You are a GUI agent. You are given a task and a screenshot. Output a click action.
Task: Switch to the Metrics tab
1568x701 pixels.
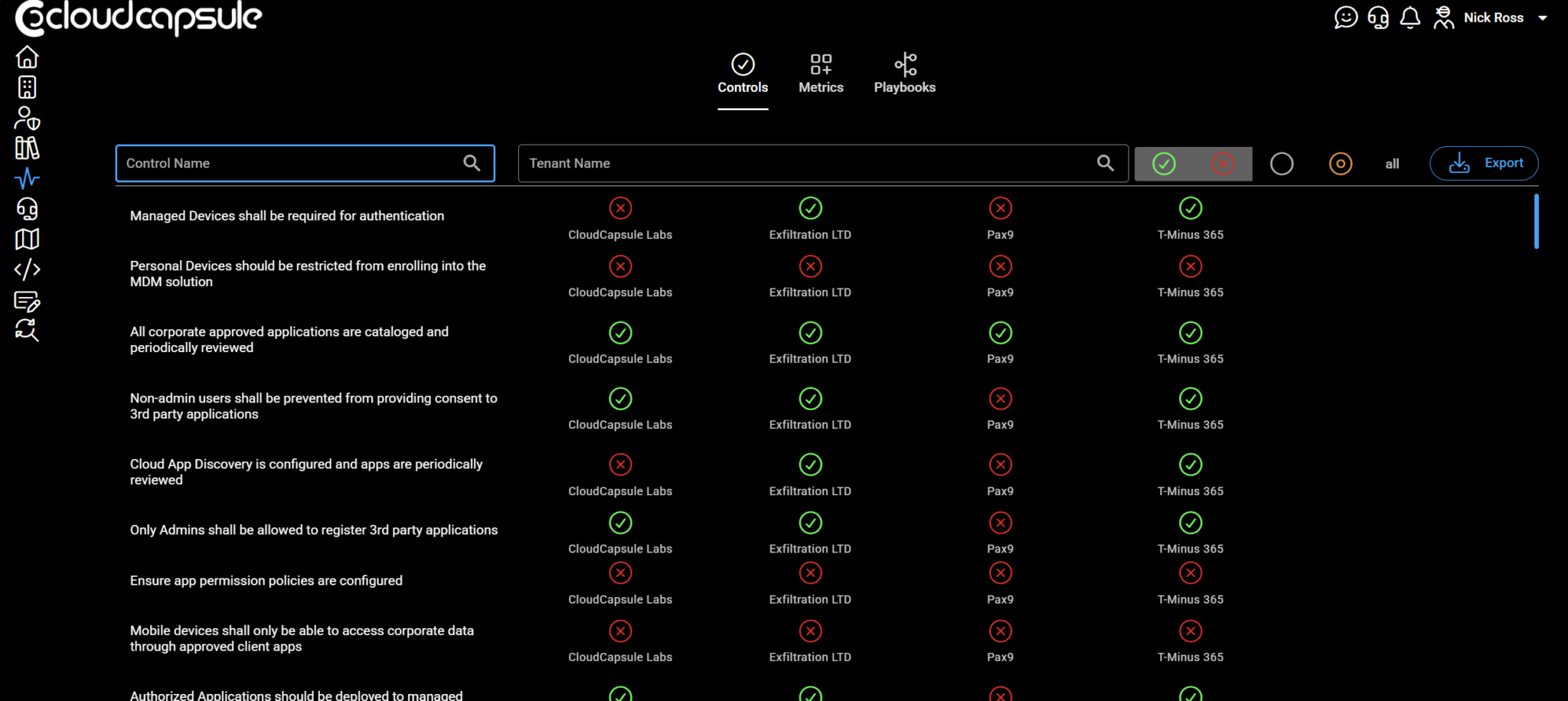click(x=821, y=74)
